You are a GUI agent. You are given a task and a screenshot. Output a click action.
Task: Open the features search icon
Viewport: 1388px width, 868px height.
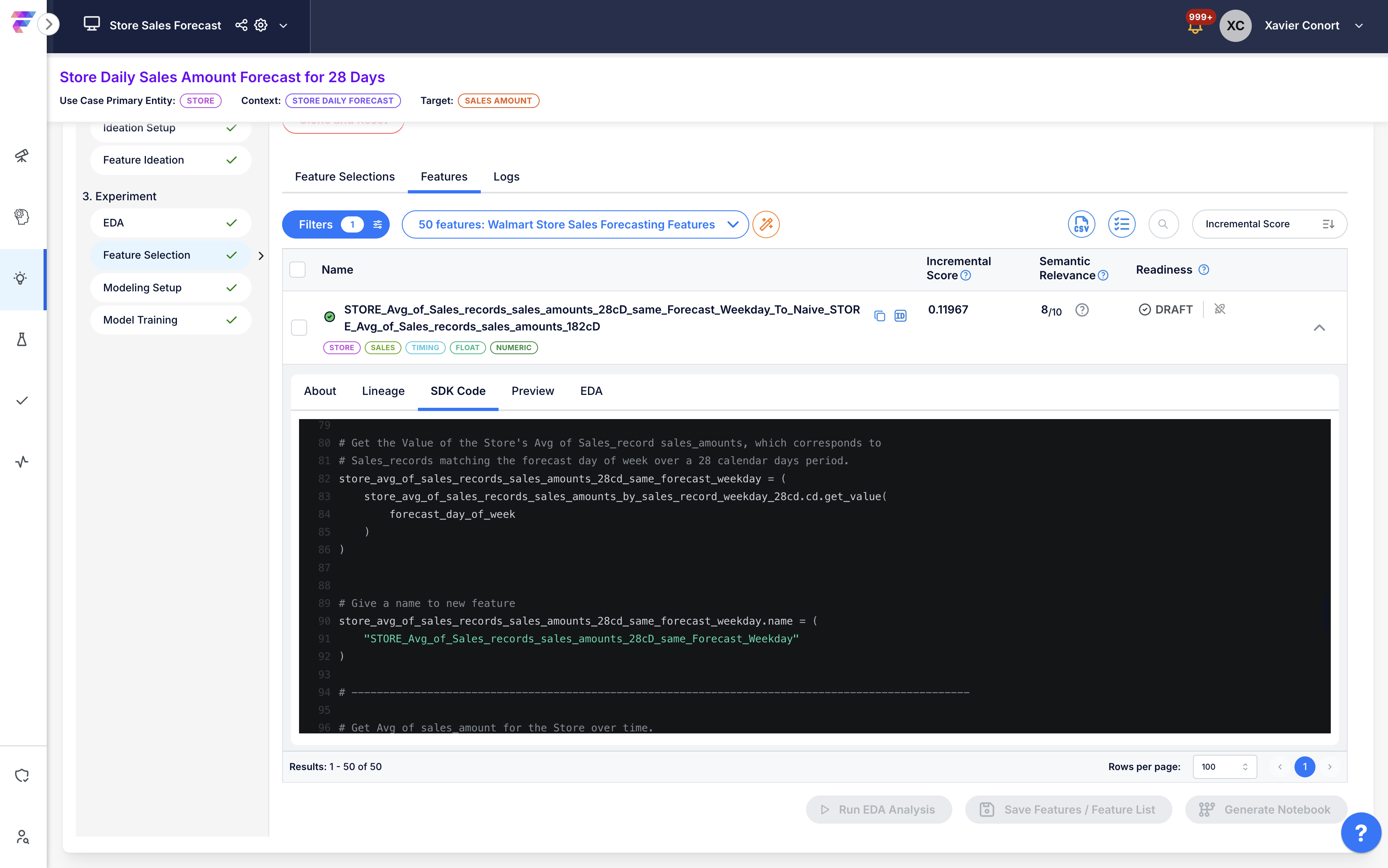(x=1163, y=224)
